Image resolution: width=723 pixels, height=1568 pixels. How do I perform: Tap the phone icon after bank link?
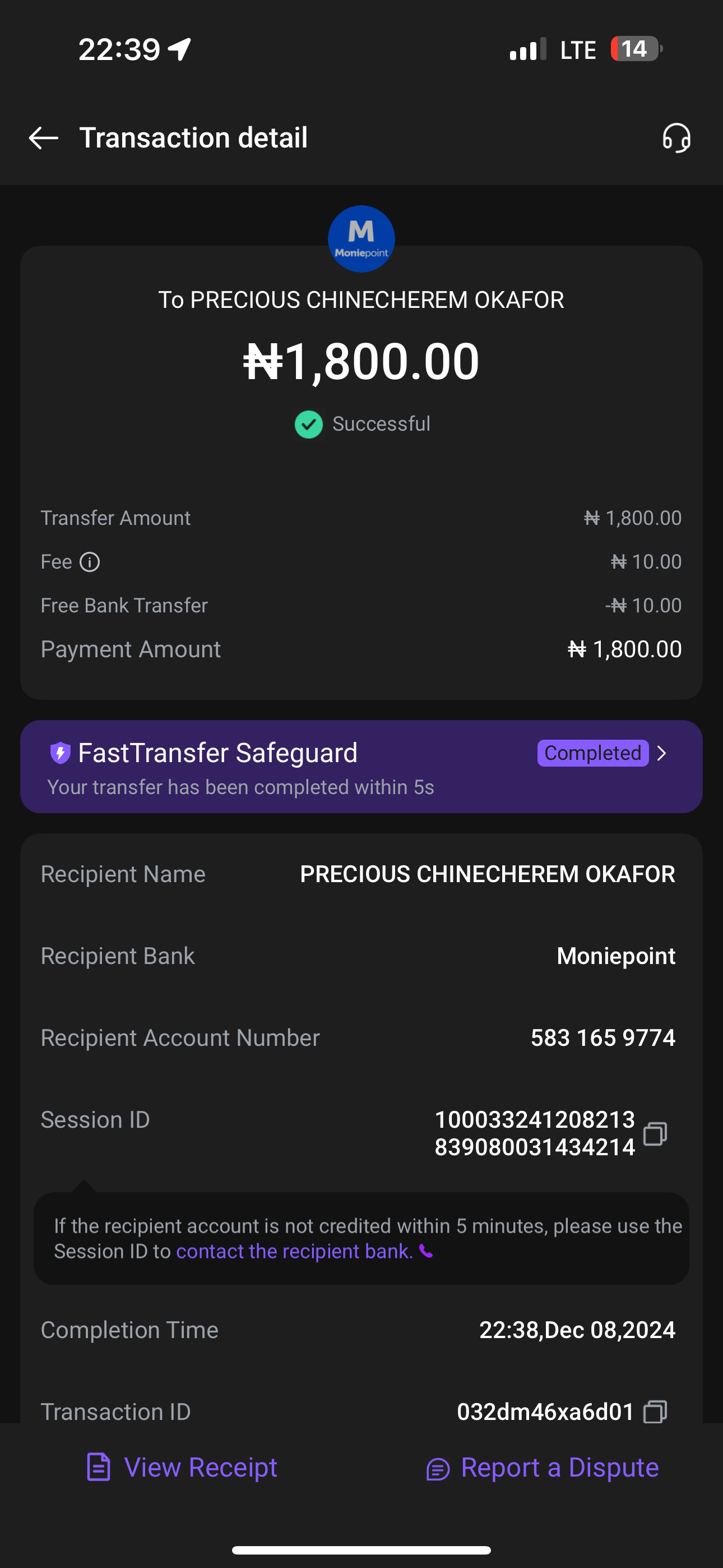tap(426, 1252)
